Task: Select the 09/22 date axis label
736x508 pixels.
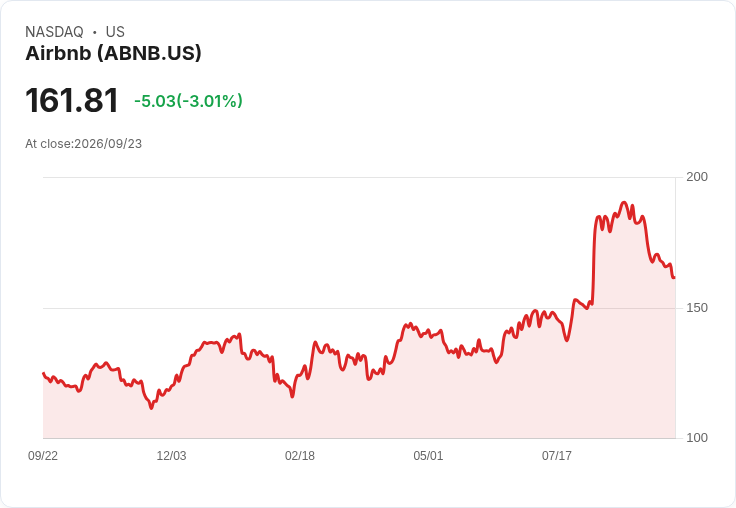Action: click(43, 456)
